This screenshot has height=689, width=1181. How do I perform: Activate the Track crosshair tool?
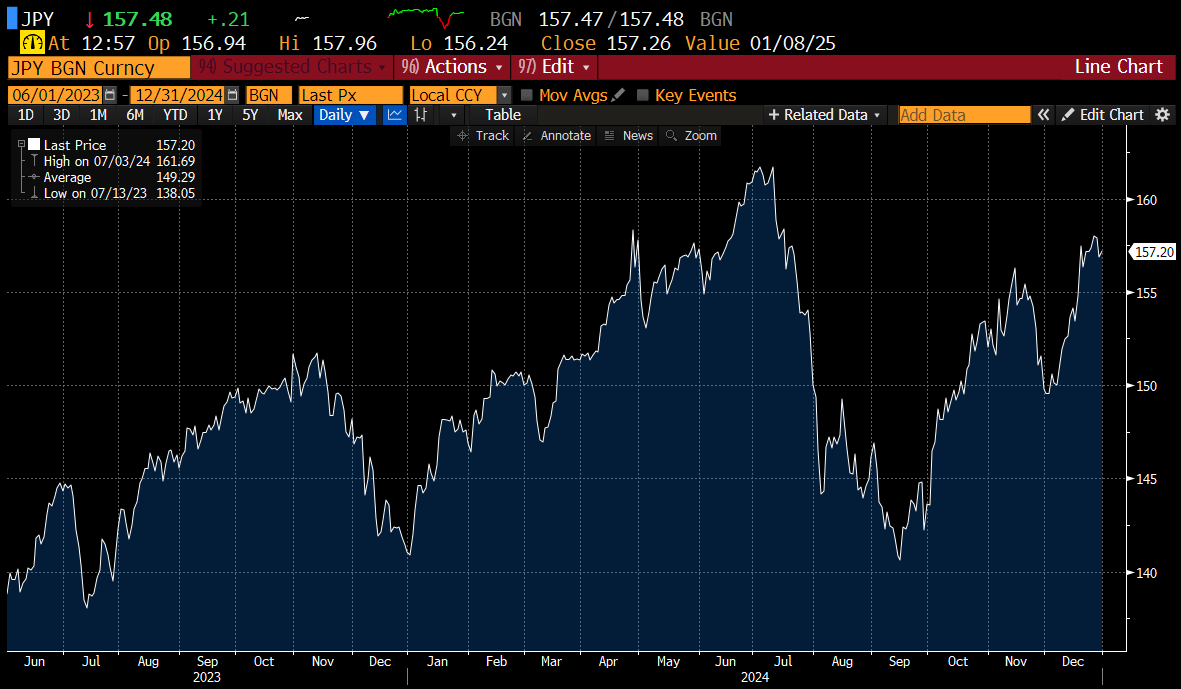(x=482, y=136)
